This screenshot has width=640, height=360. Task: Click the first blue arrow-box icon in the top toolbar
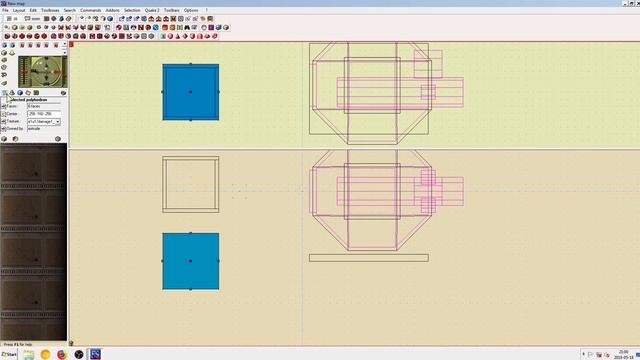click(122, 19)
